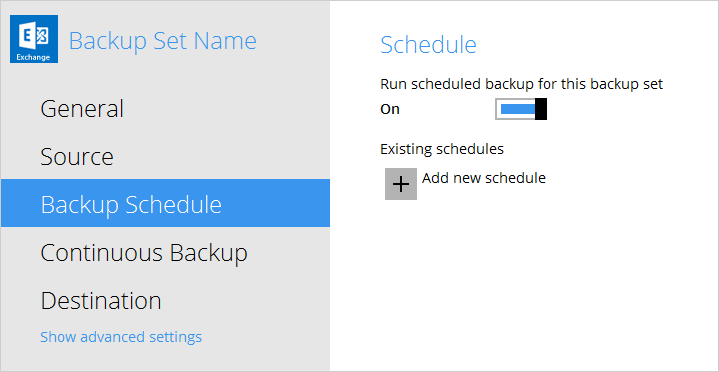Click the 'Existing schedules' label
The image size is (719, 372).
point(442,149)
